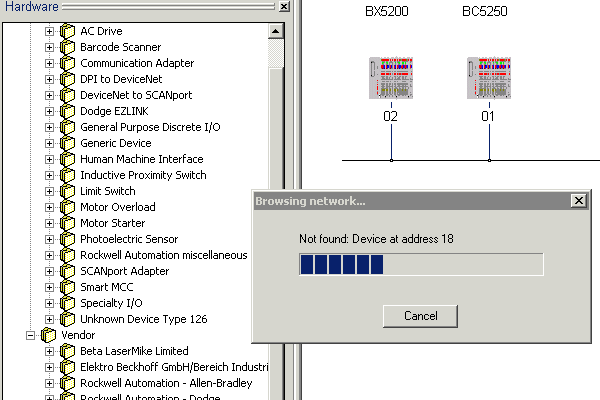The height and width of the screenshot is (400, 600).
Task: Expand the Photoelectric Sensor node
Action: (x=49, y=239)
